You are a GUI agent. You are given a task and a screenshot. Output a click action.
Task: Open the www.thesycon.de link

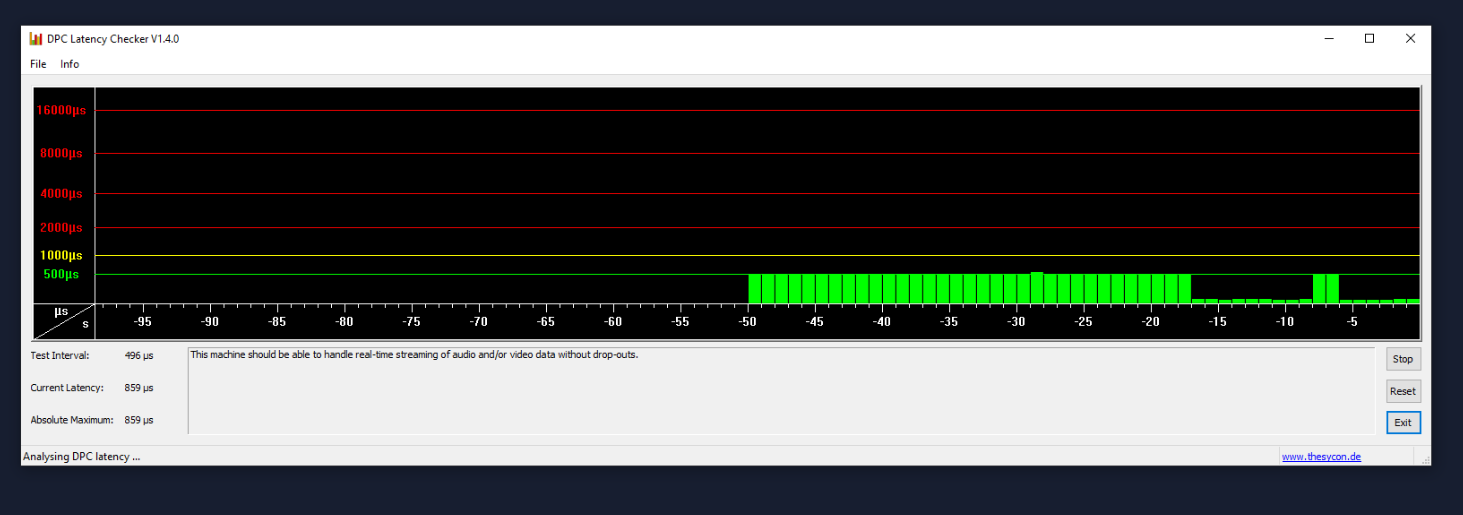1321,457
